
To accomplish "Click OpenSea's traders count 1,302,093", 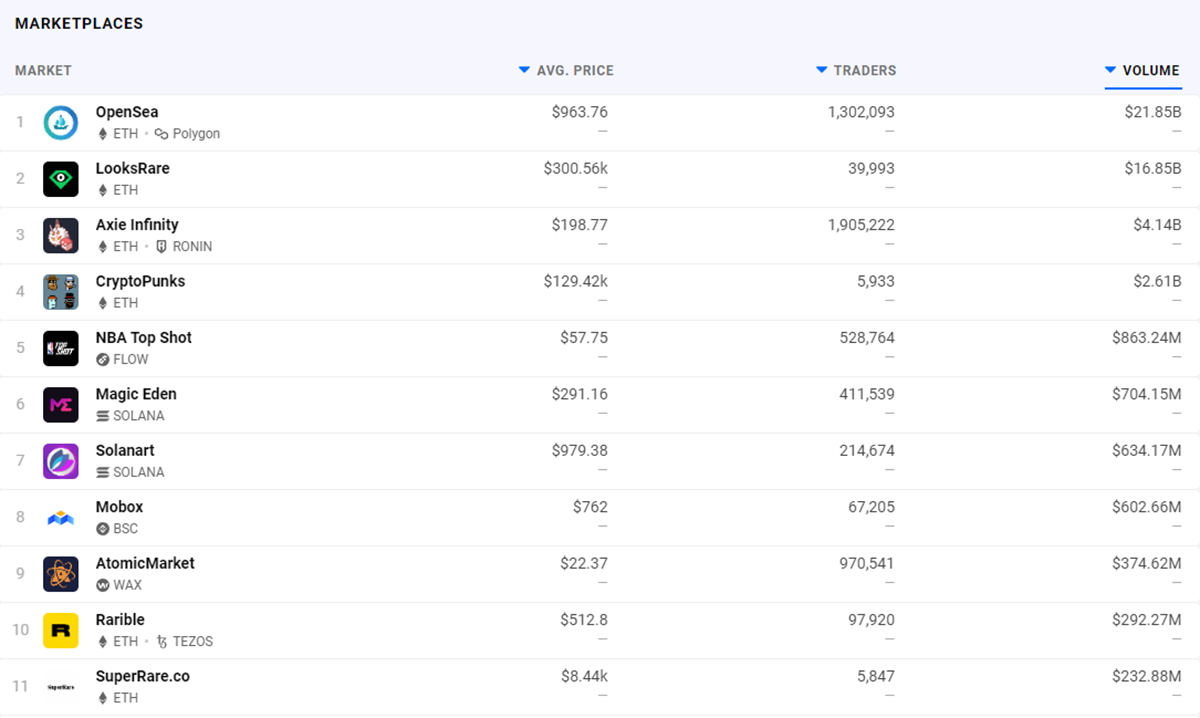I will 861,112.
